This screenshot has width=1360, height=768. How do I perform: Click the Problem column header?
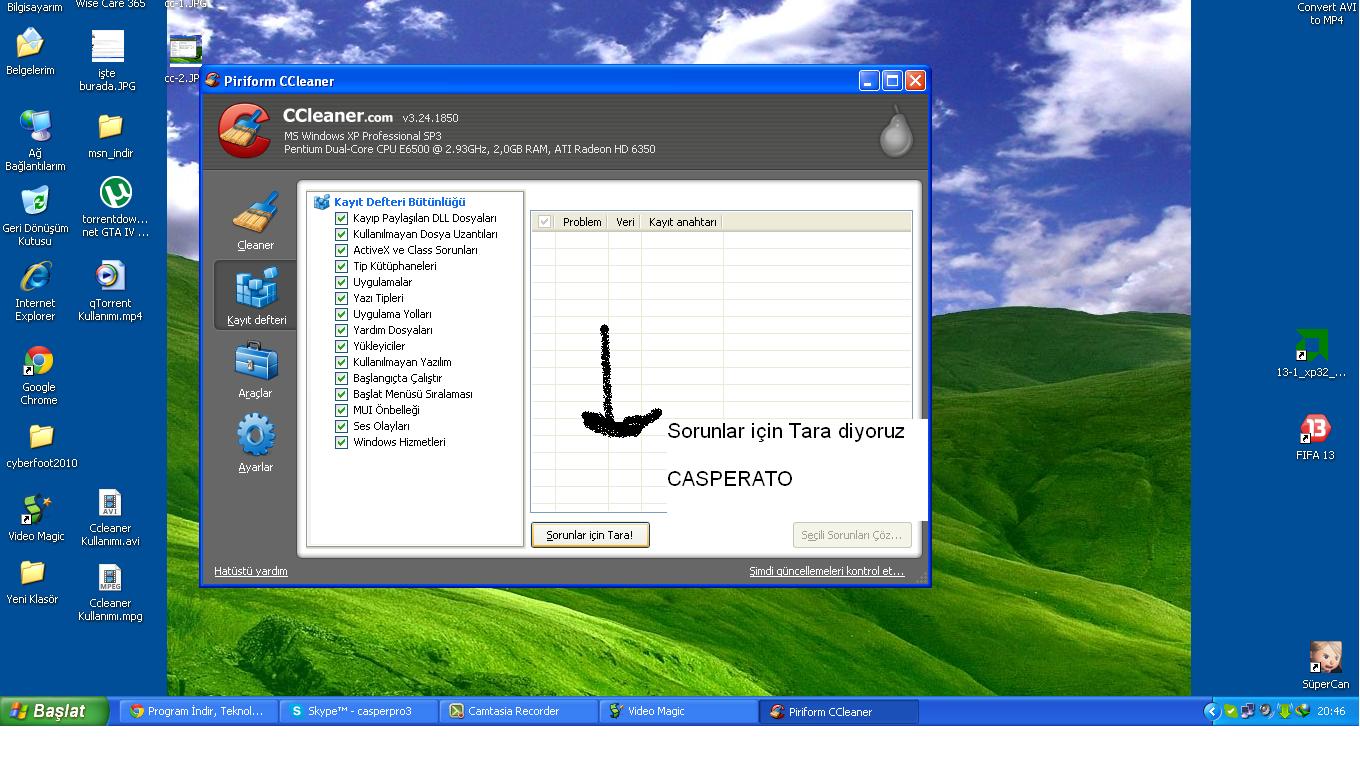click(x=581, y=222)
